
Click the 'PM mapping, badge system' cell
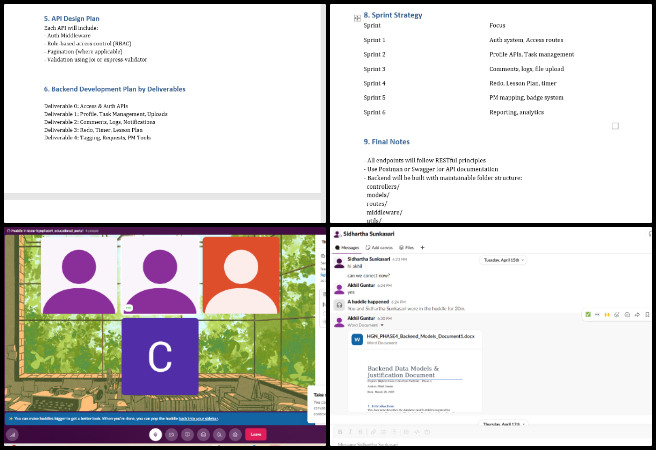click(526, 97)
